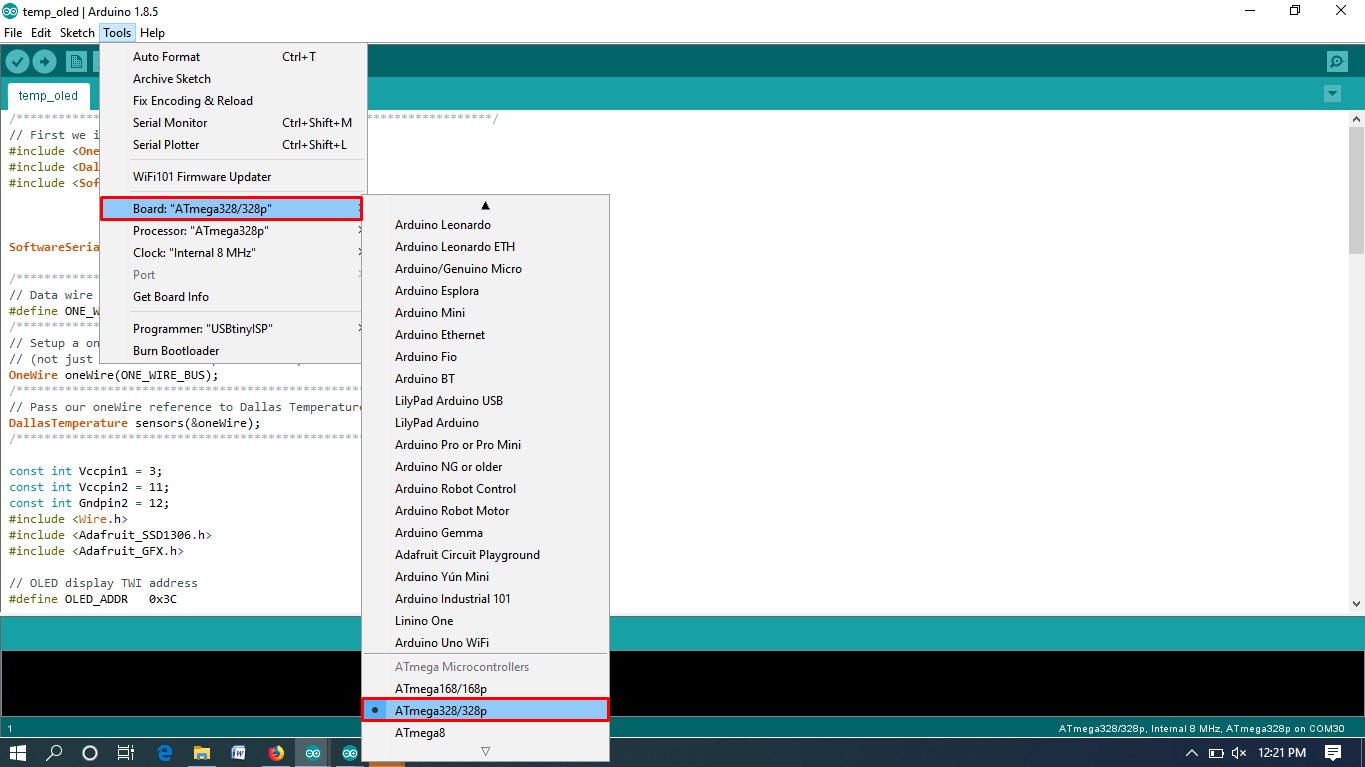Pick Arduino Robot Control board
The image size is (1365, 767).
[x=485, y=489]
